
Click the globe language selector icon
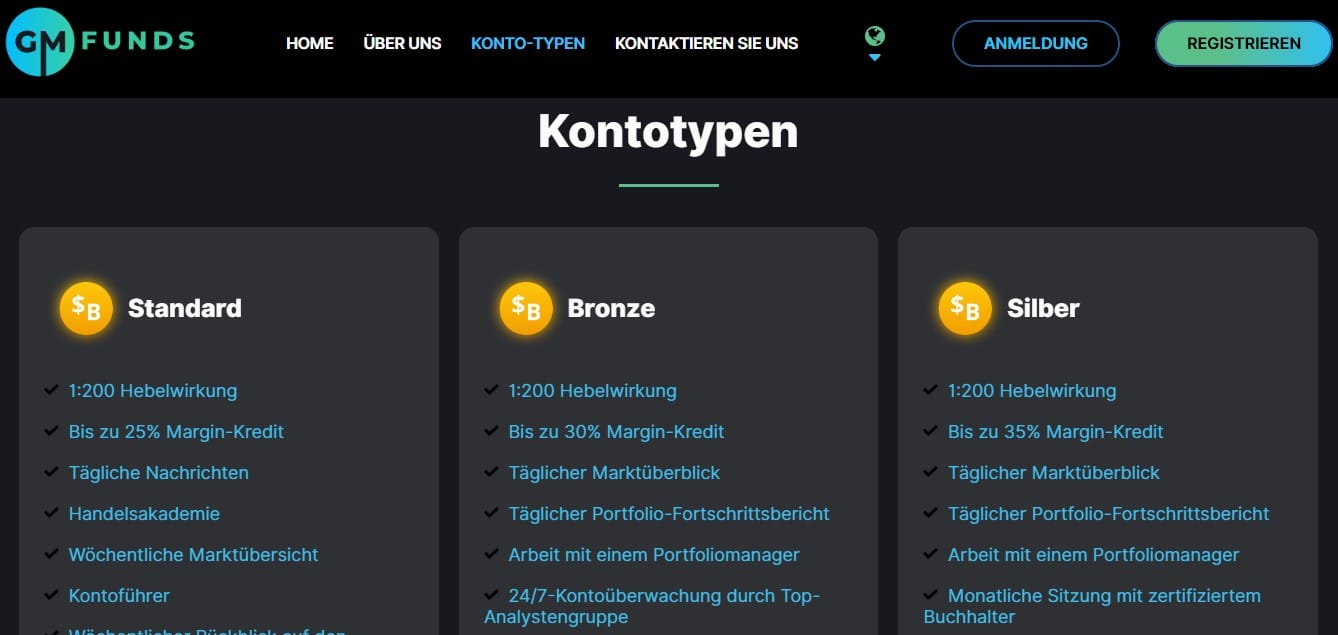[875, 33]
